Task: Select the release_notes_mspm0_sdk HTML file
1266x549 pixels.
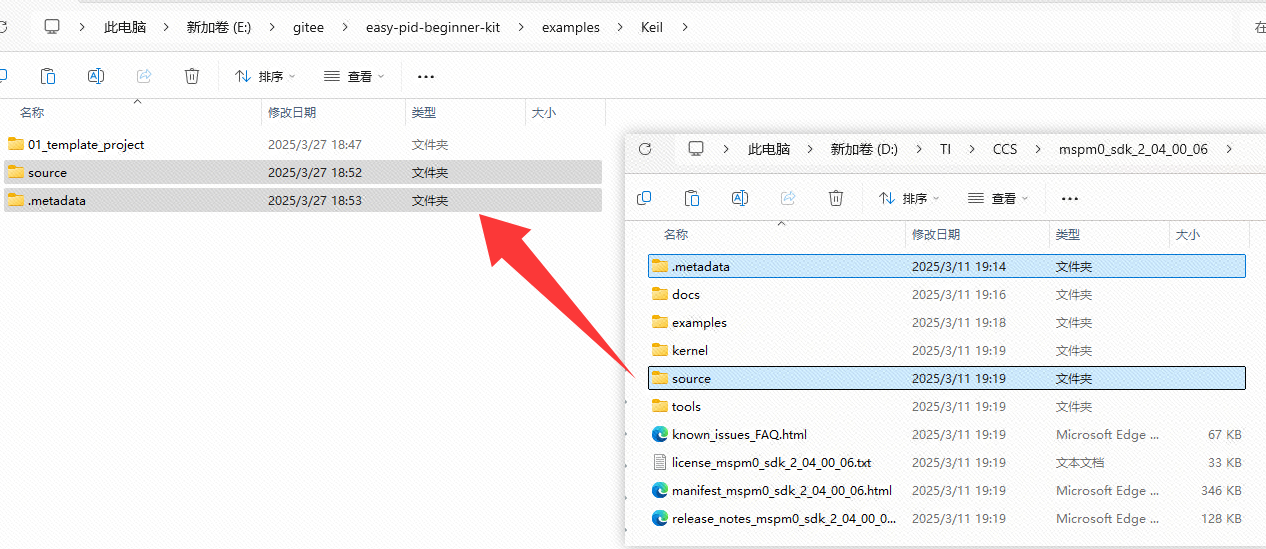Action: (947, 519)
